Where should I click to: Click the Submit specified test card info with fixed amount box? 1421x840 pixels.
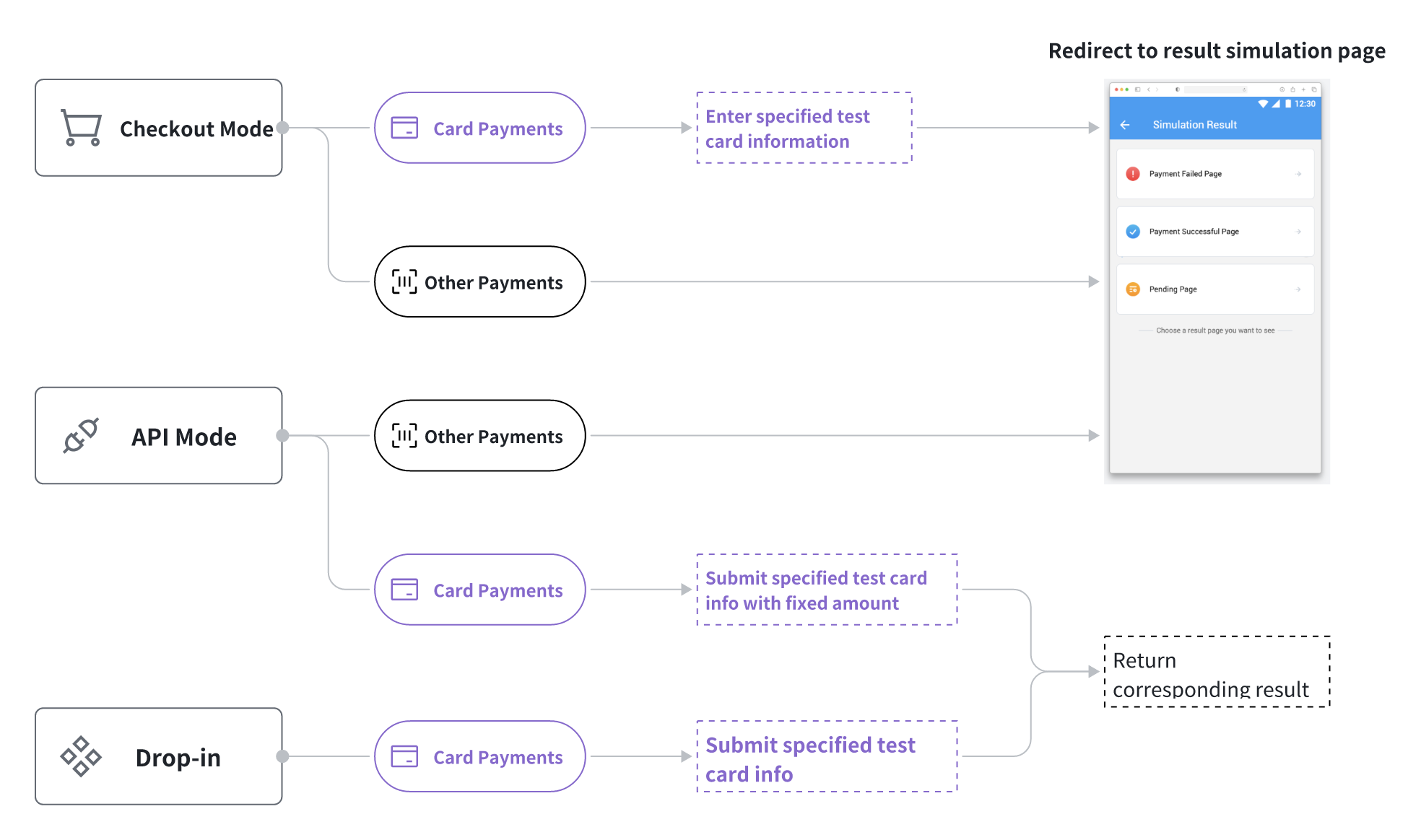click(827, 590)
